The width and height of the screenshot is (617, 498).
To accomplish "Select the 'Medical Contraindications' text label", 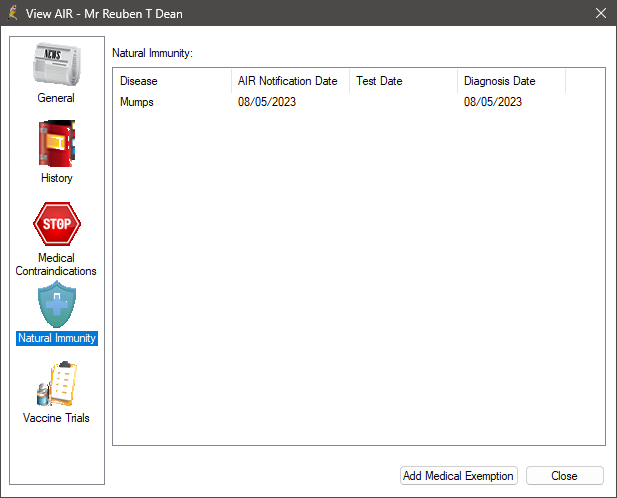I will point(56,264).
